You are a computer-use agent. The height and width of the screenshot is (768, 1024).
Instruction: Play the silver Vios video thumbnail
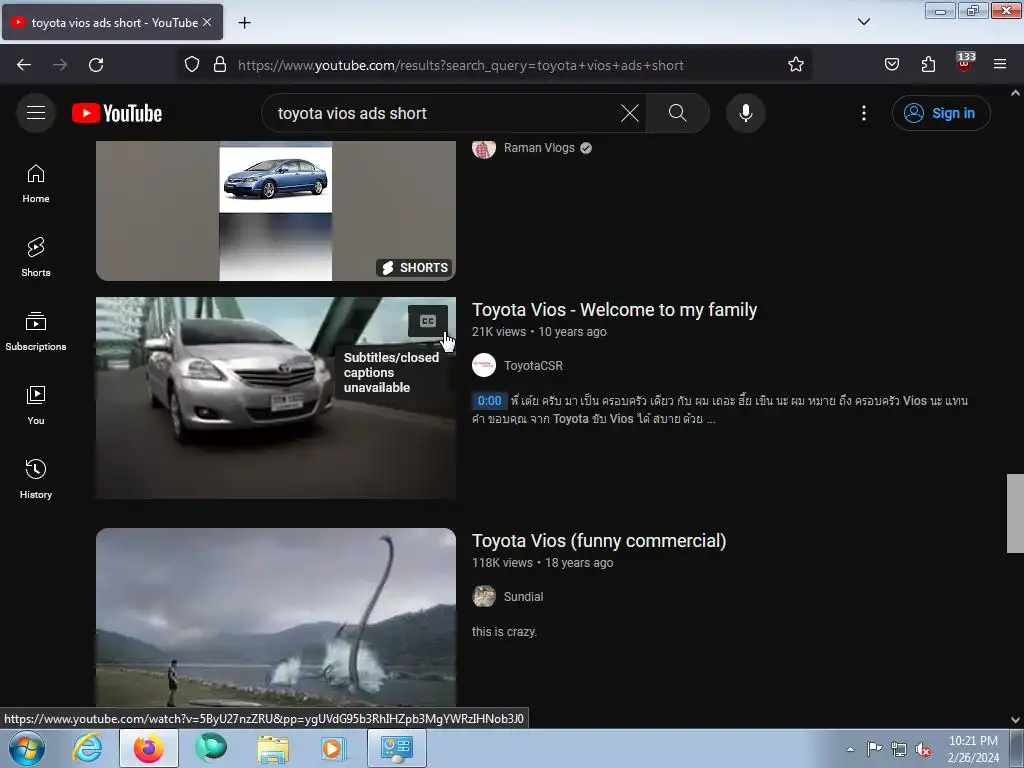pyautogui.click(x=276, y=398)
